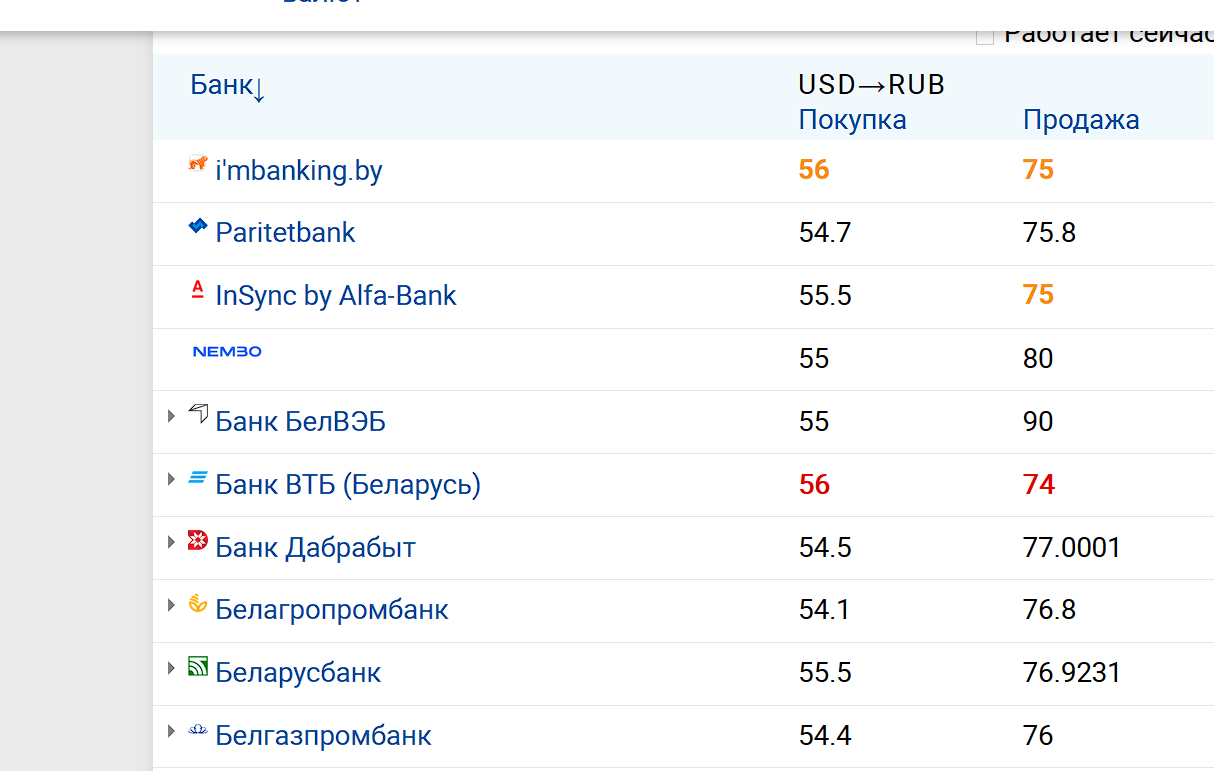Viewport: 1214px width, 771px height.
Task: Open the Банк Дабрабыт link
Action: [315, 548]
